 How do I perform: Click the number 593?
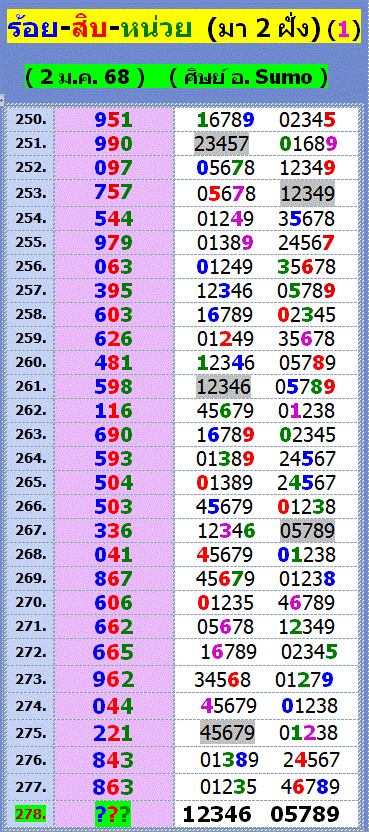pos(114,459)
